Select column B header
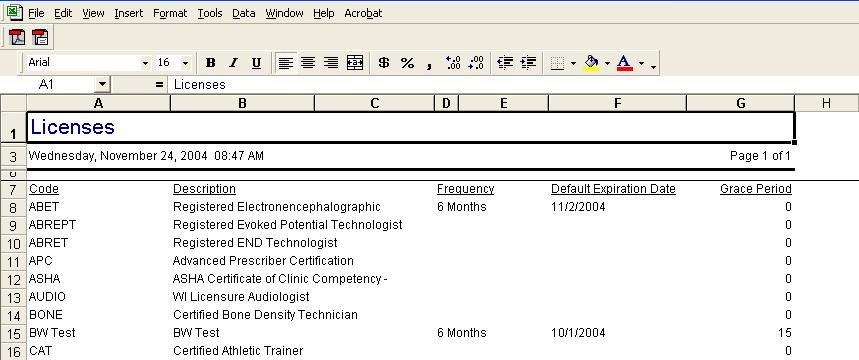 pyautogui.click(x=242, y=103)
